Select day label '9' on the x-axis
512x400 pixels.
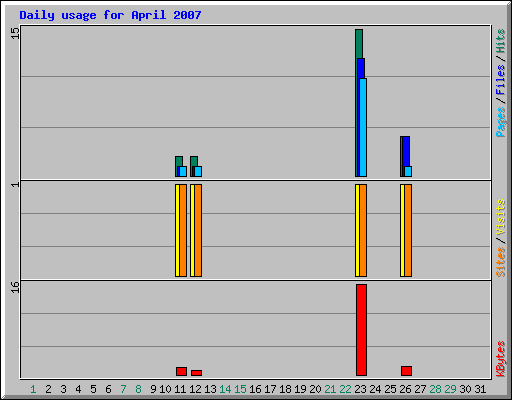(153, 389)
